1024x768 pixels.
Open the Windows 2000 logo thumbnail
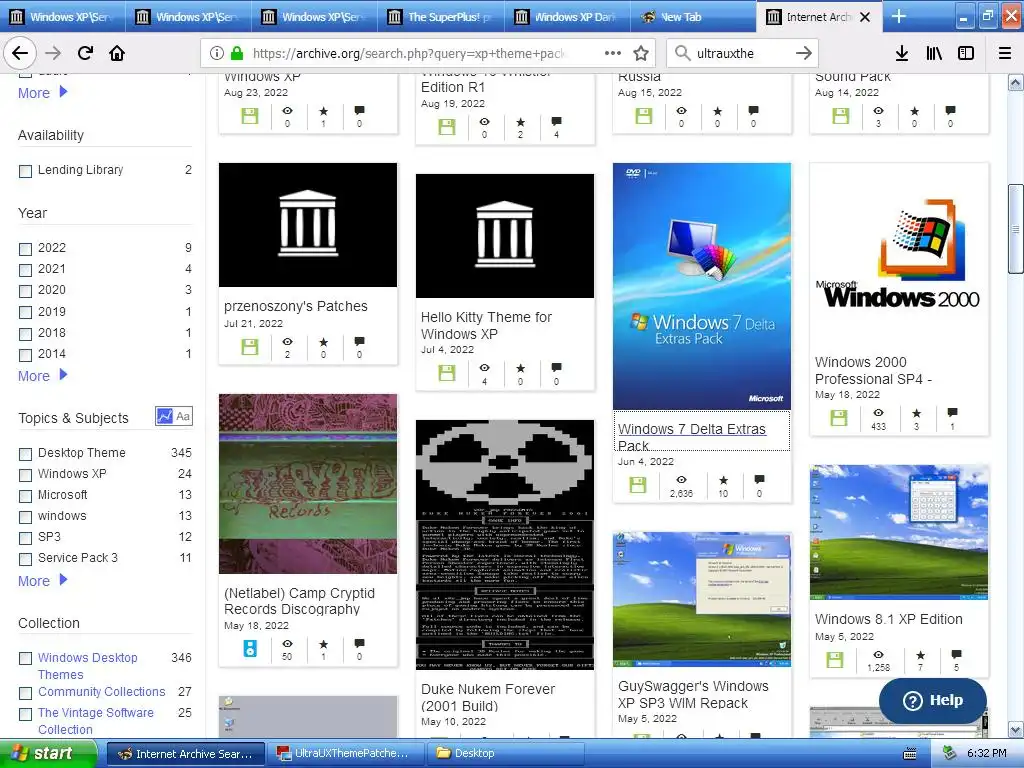pyautogui.click(x=899, y=255)
